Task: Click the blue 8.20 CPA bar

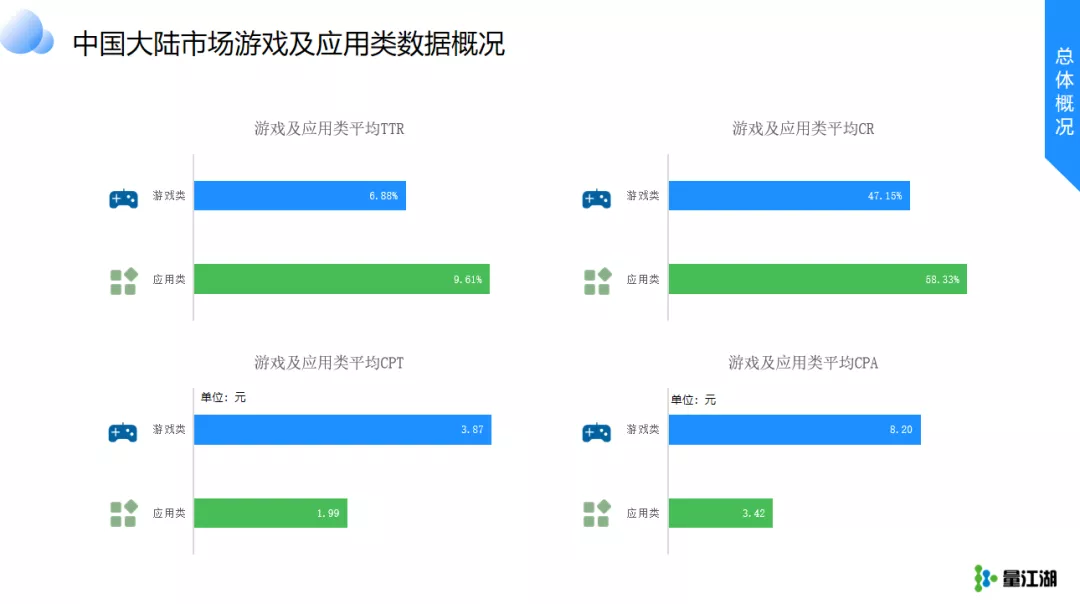Action: (x=795, y=430)
